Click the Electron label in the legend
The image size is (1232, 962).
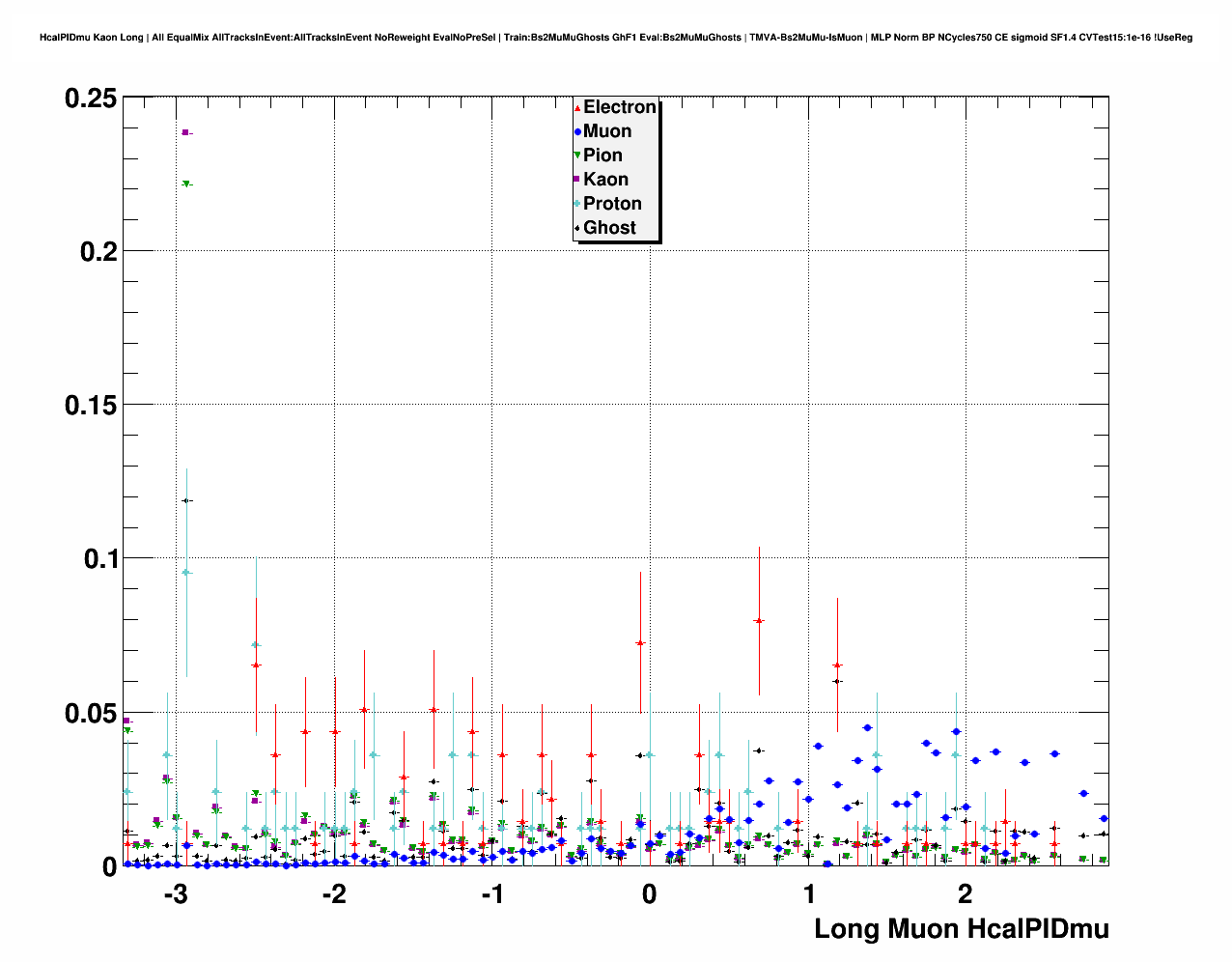pyautogui.click(x=620, y=107)
